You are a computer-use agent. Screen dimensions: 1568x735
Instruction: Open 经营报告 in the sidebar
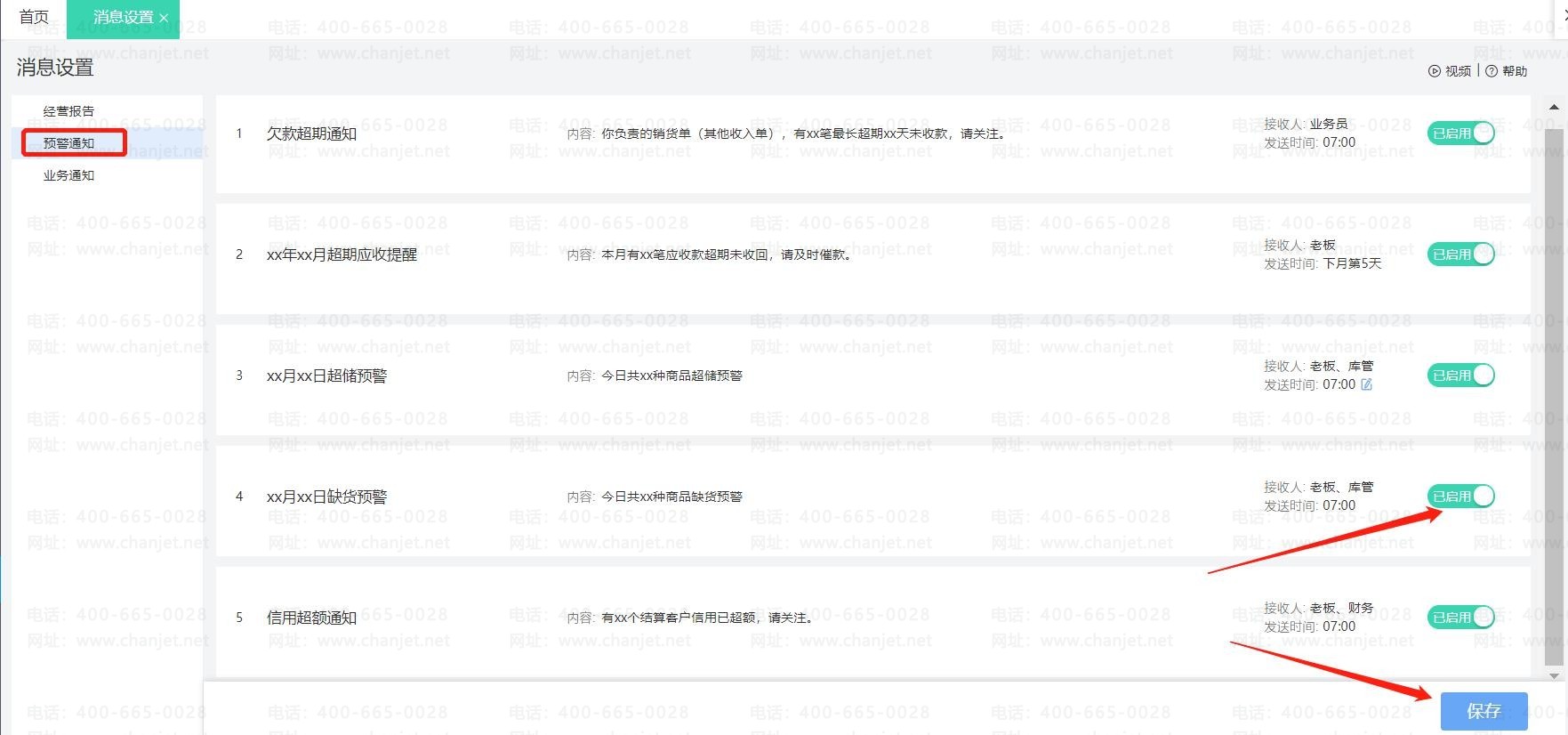click(x=68, y=111)
